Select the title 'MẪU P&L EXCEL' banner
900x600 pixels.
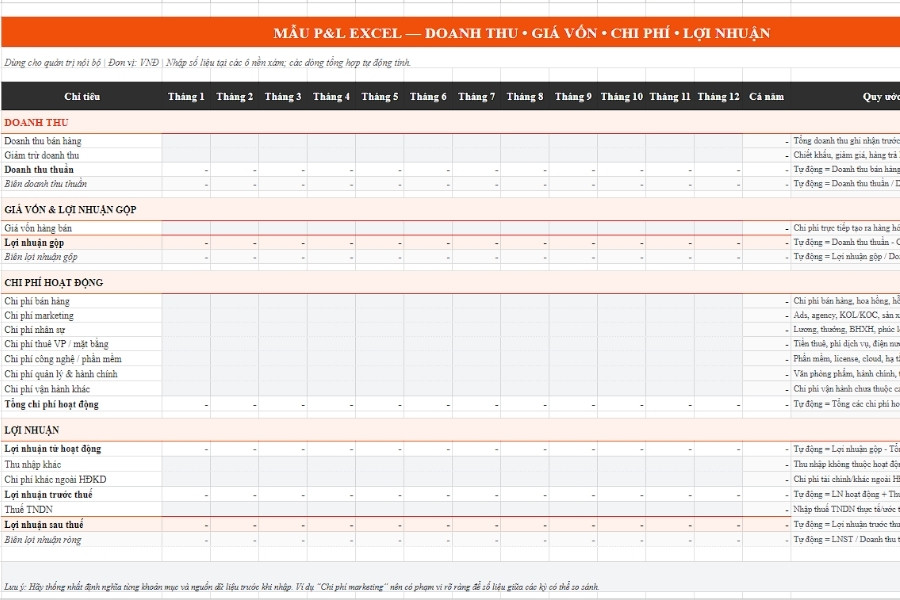click(451, 33)
